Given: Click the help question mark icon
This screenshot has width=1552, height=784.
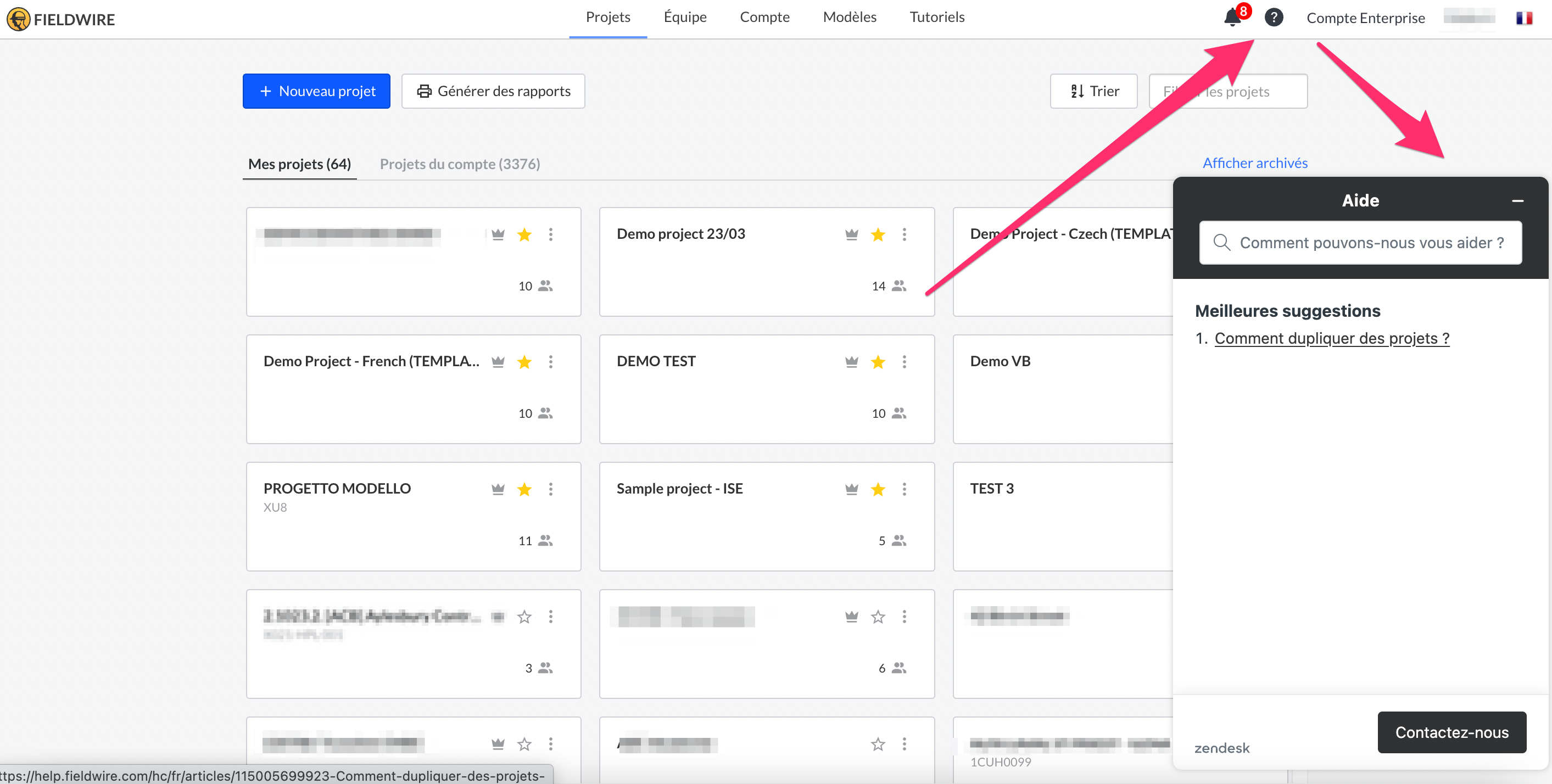Looking at the screenshot, I should [x=1274, y=18].
